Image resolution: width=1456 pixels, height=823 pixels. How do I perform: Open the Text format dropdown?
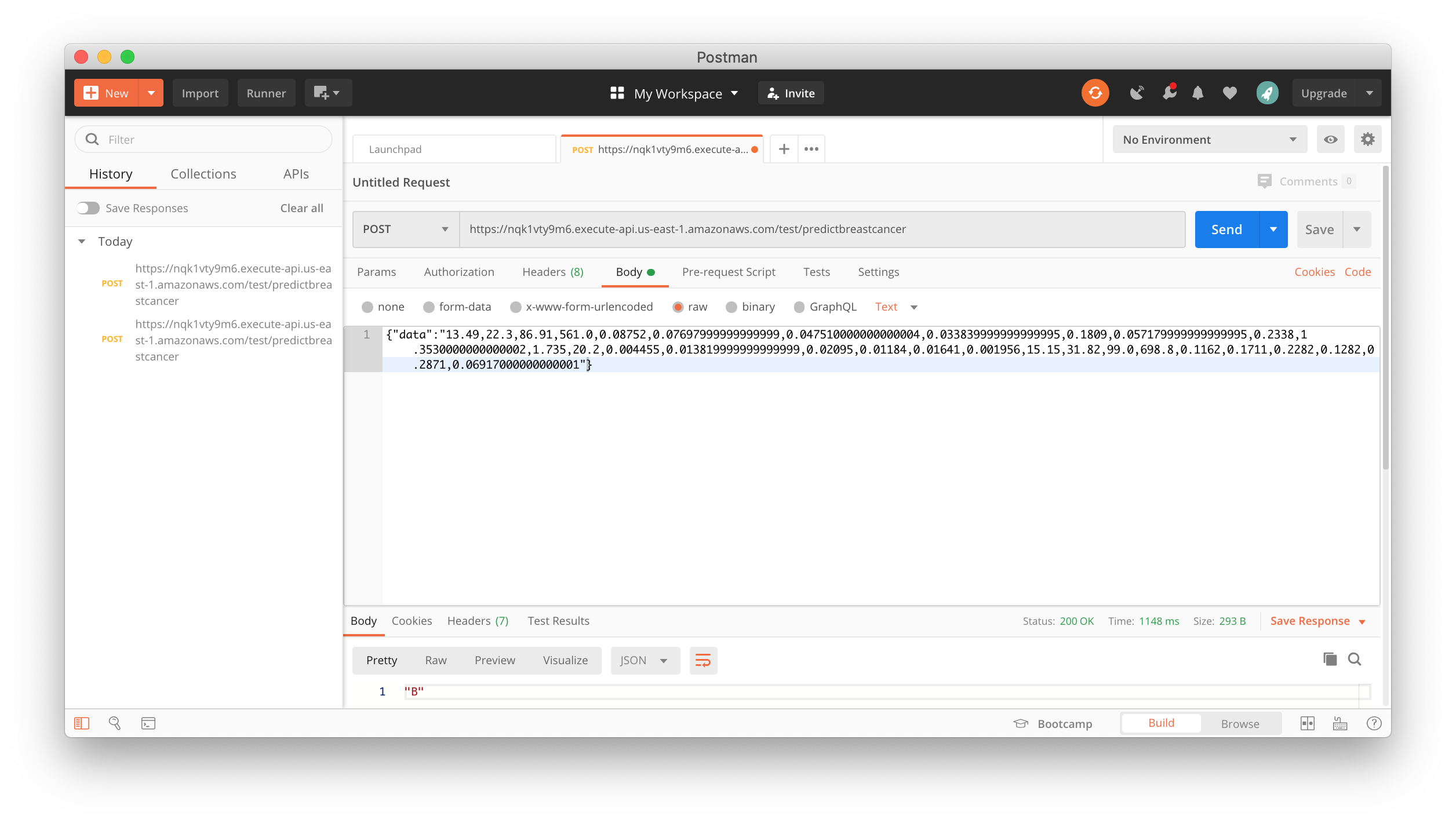896,307
